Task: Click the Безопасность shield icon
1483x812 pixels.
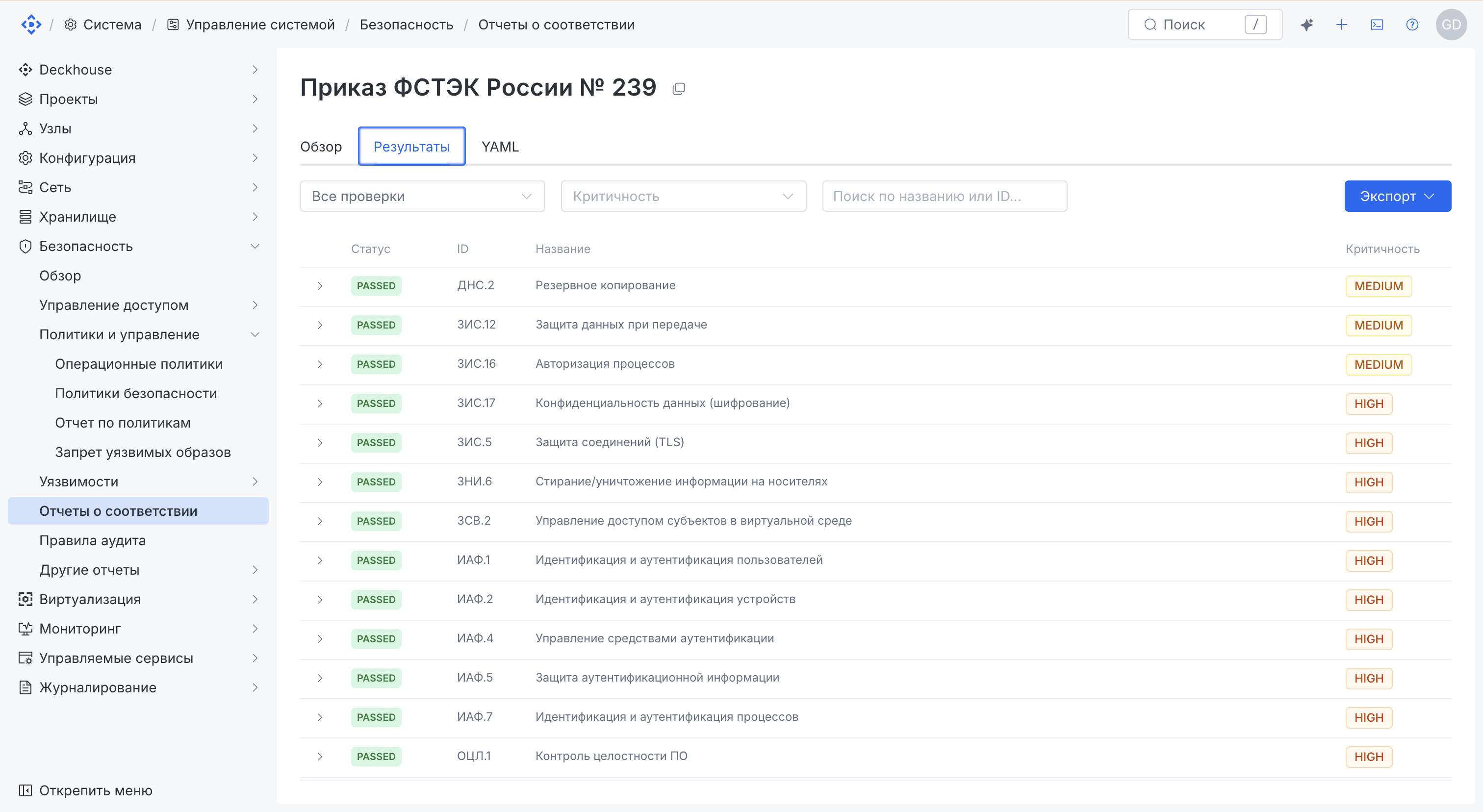Action: (26, 246)
